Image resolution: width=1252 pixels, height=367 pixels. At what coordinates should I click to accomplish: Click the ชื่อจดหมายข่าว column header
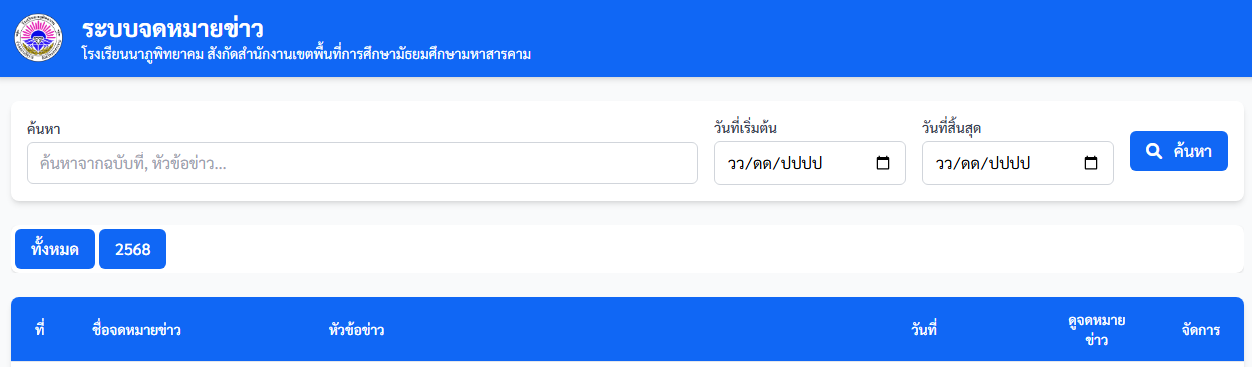coord(136,329)
